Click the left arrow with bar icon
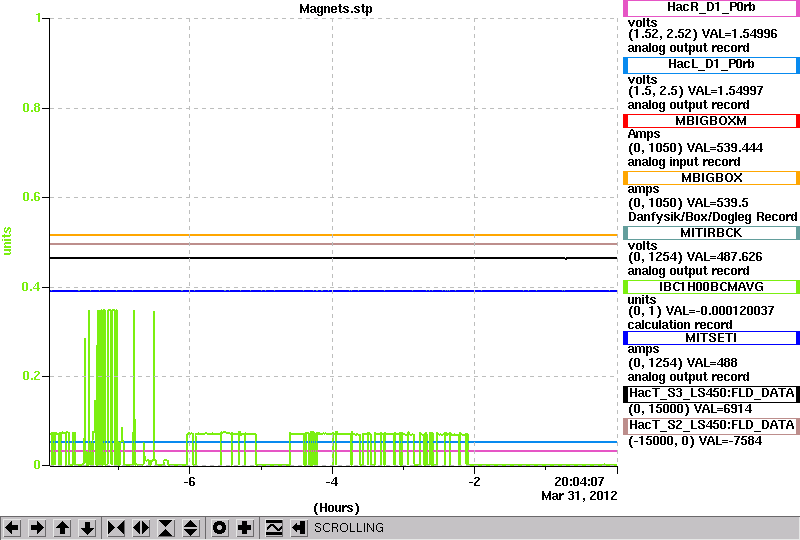 (299, 528)
